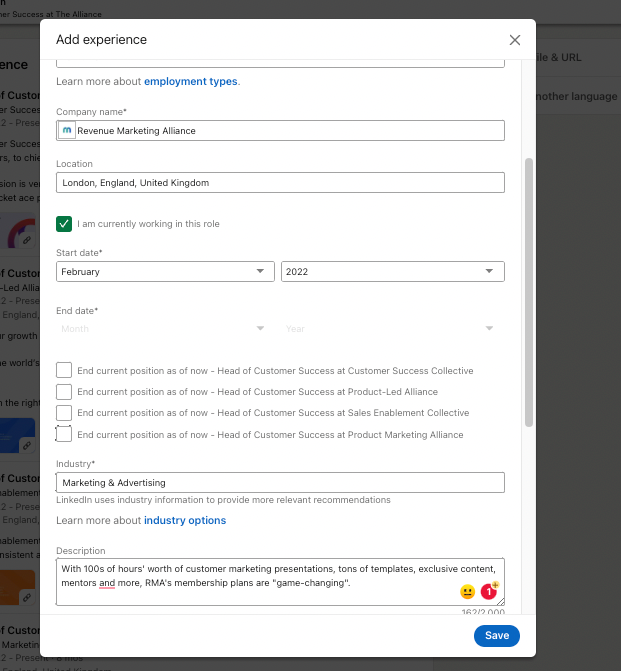Open the Start date month dropdown showing February
621x671 pixels.
[165, 271]
